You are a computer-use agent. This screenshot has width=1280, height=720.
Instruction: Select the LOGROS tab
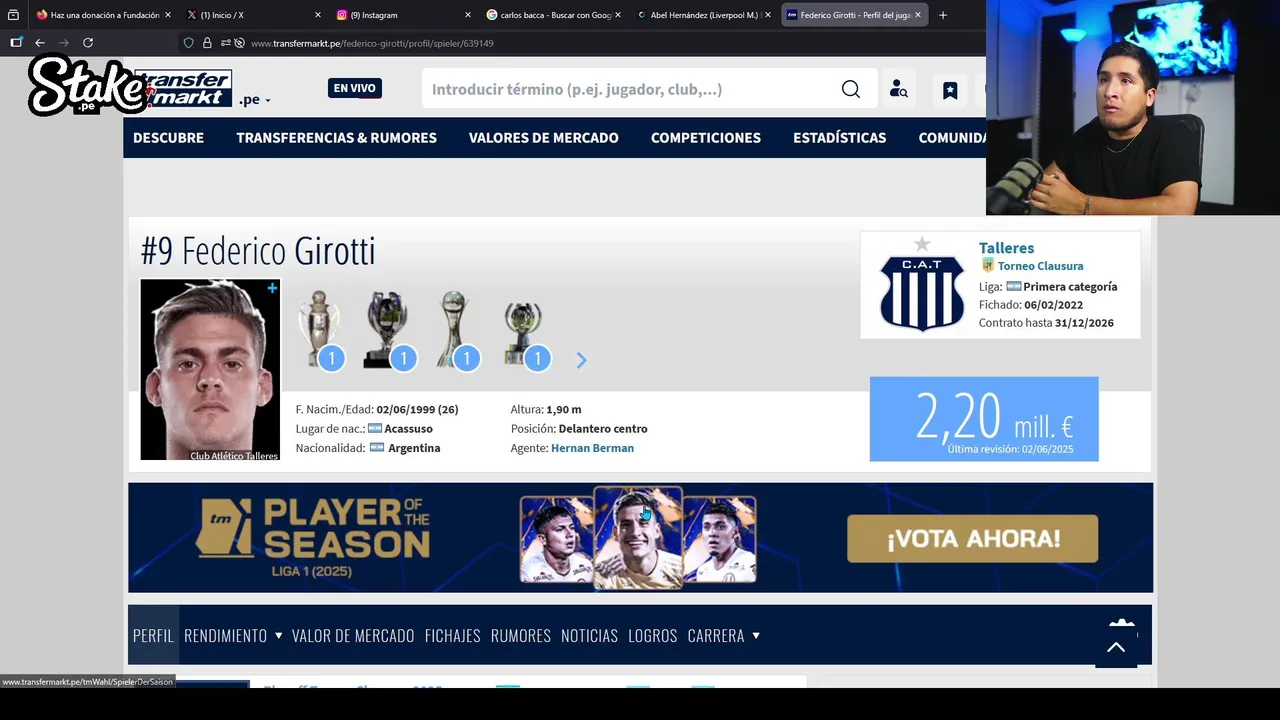click(653, 636)
